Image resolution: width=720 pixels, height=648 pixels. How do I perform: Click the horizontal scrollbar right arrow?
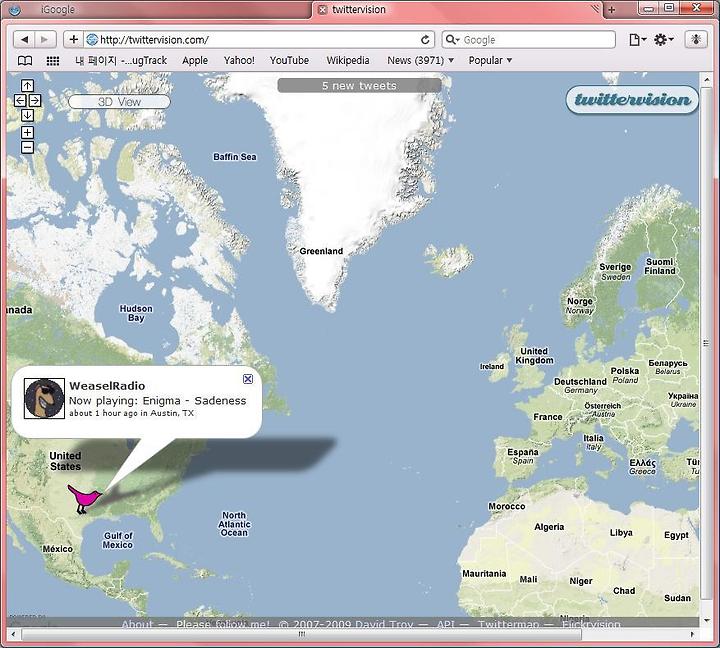click(x=692, y=634)
